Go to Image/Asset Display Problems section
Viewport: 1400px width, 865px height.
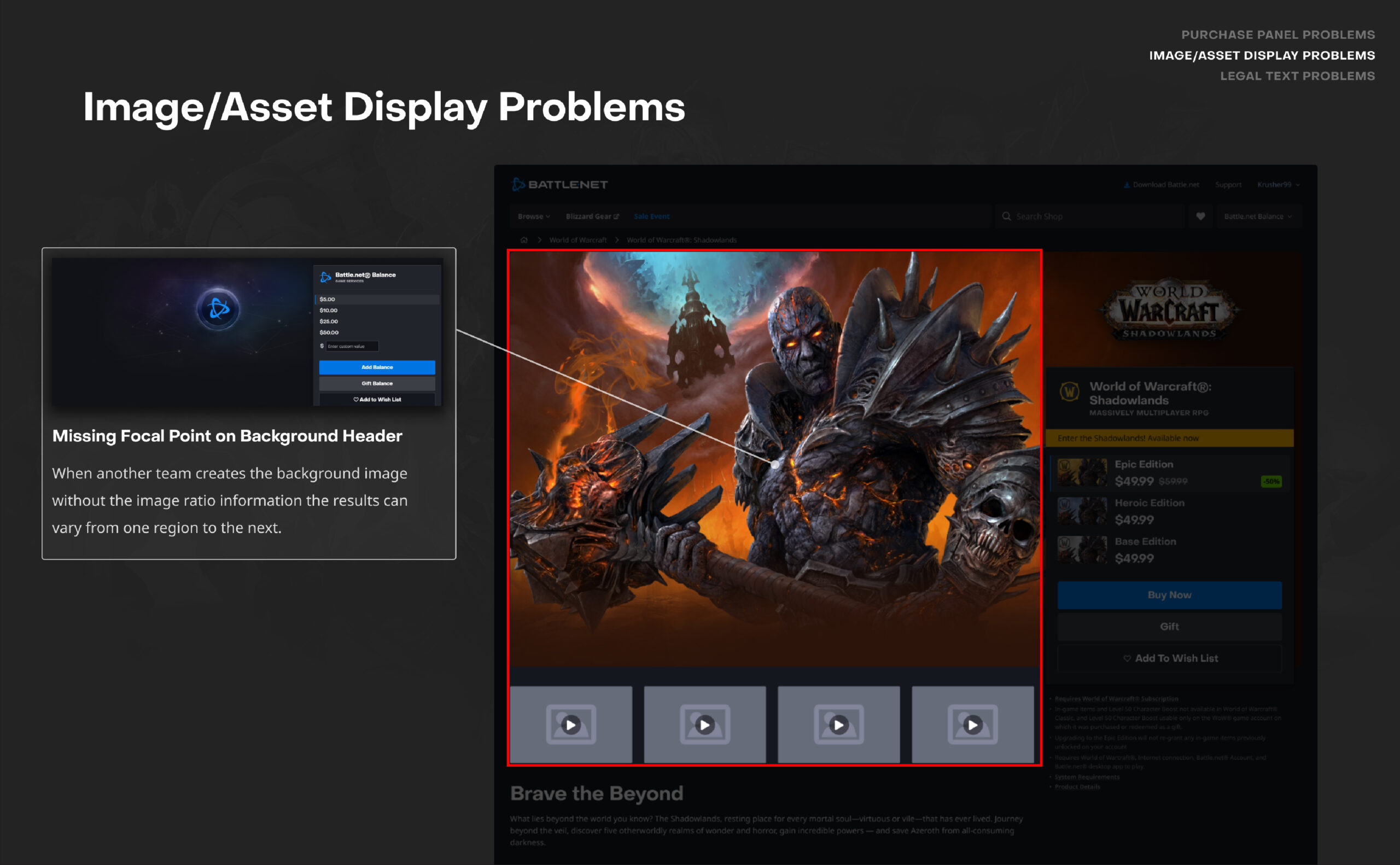1262,55
